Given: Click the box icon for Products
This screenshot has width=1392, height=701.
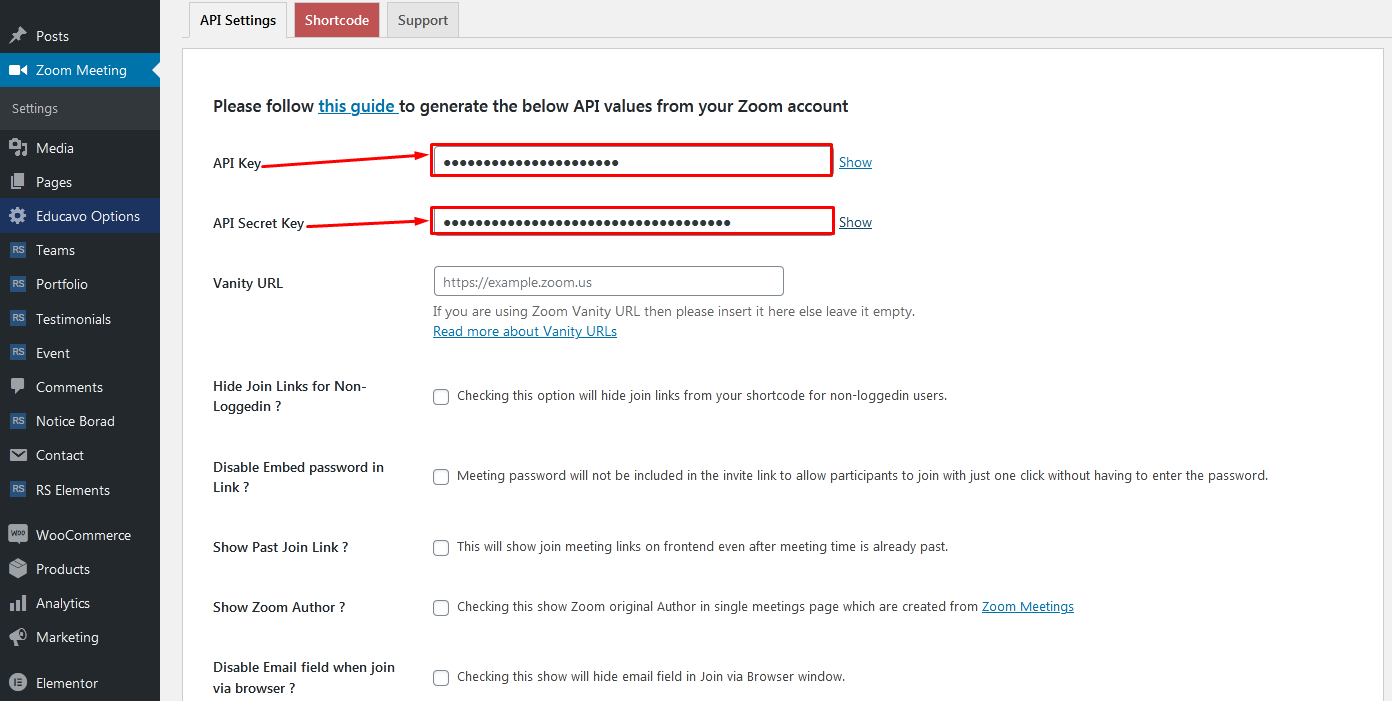Looking at the screenshot, I should point(18,569).
